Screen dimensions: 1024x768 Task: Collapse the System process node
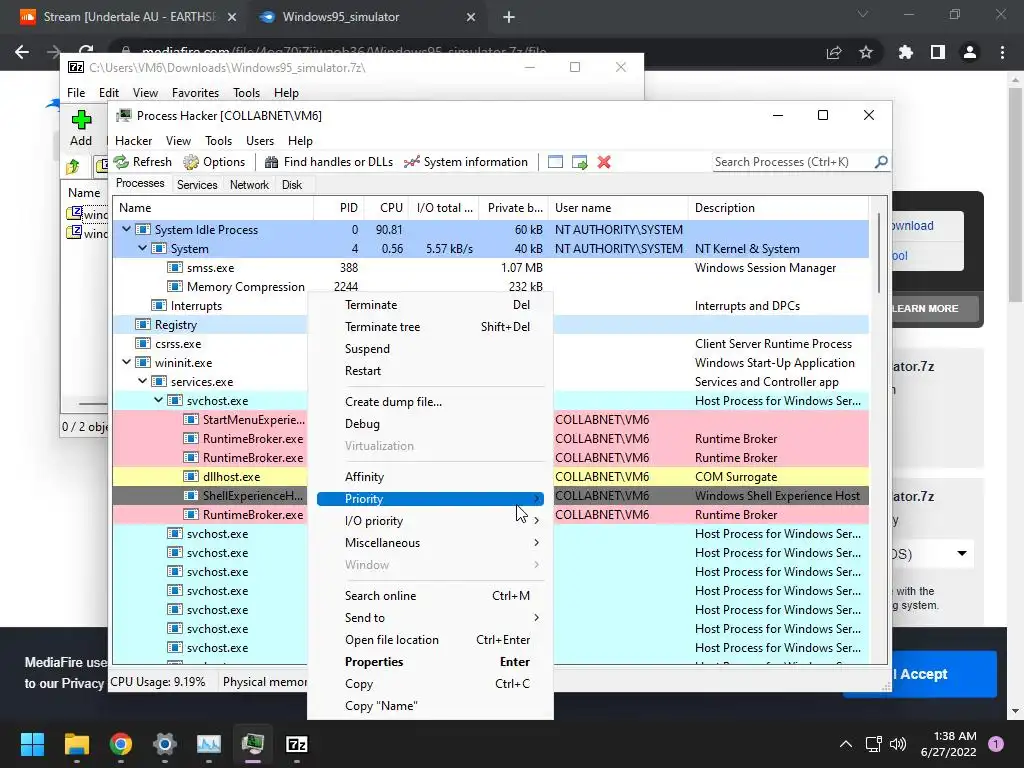click(142, 248)
